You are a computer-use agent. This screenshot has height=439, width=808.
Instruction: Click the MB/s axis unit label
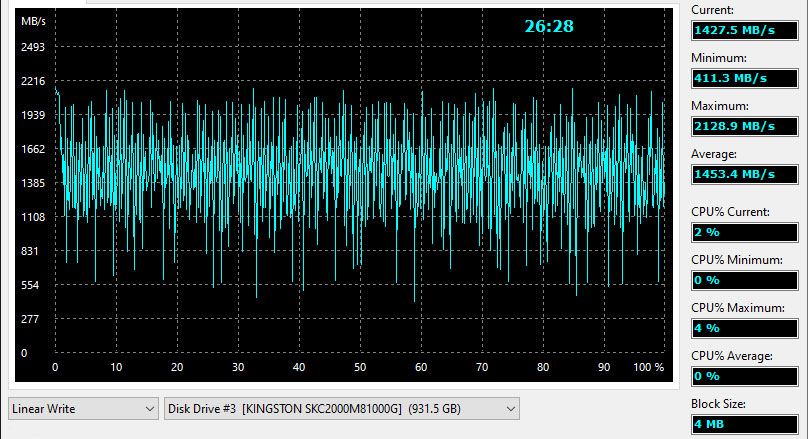pos(33,21)
